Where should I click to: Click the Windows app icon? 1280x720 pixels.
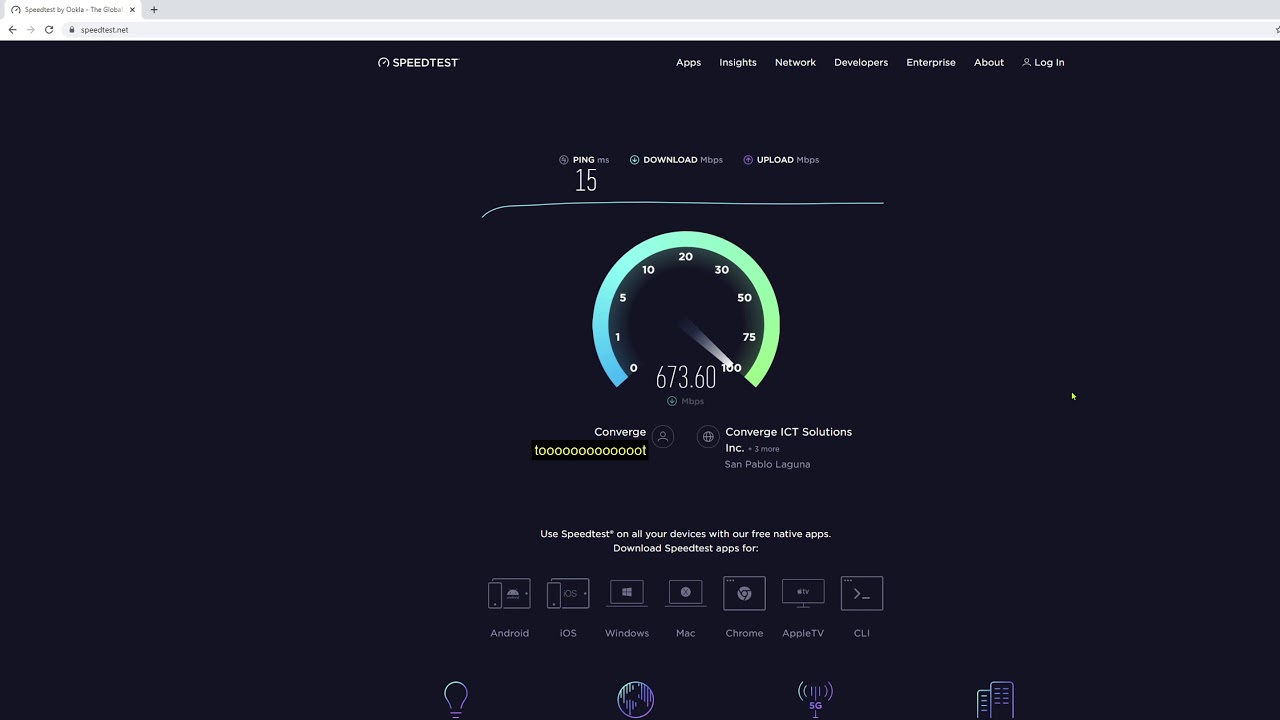pos(627,593)
